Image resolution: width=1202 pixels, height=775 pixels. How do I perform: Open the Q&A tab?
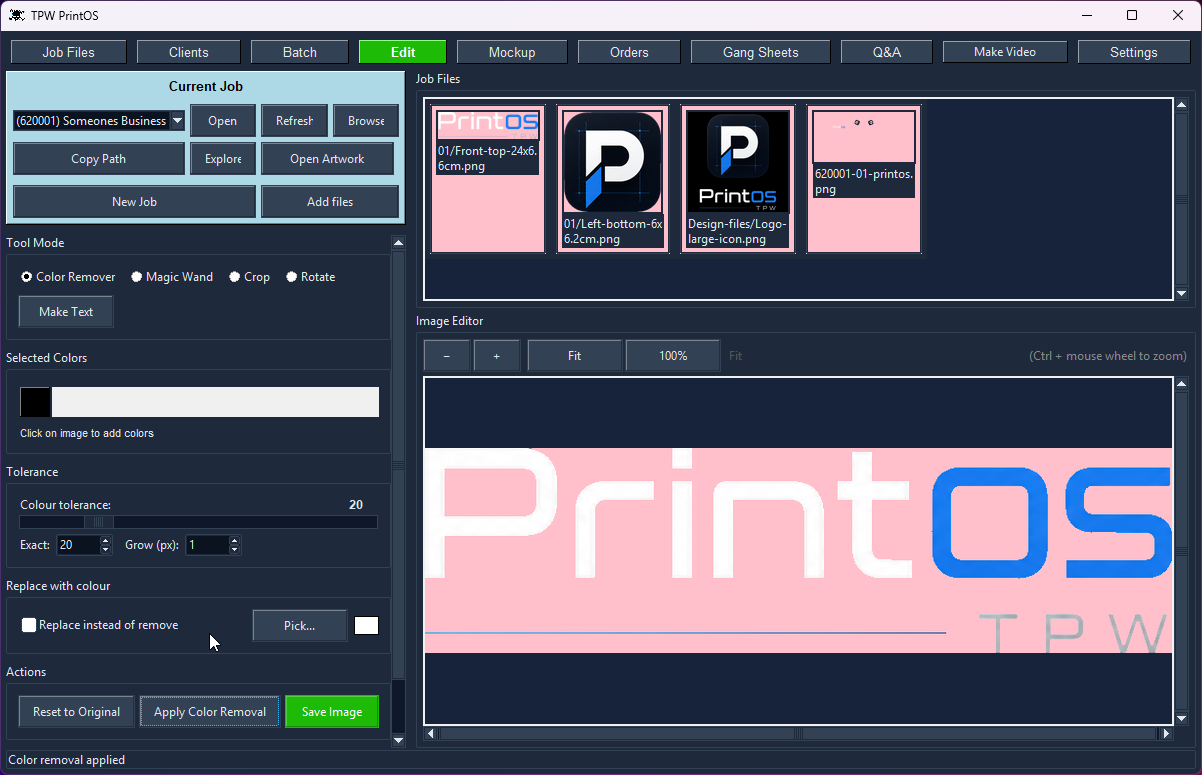[x=887, y=52]
